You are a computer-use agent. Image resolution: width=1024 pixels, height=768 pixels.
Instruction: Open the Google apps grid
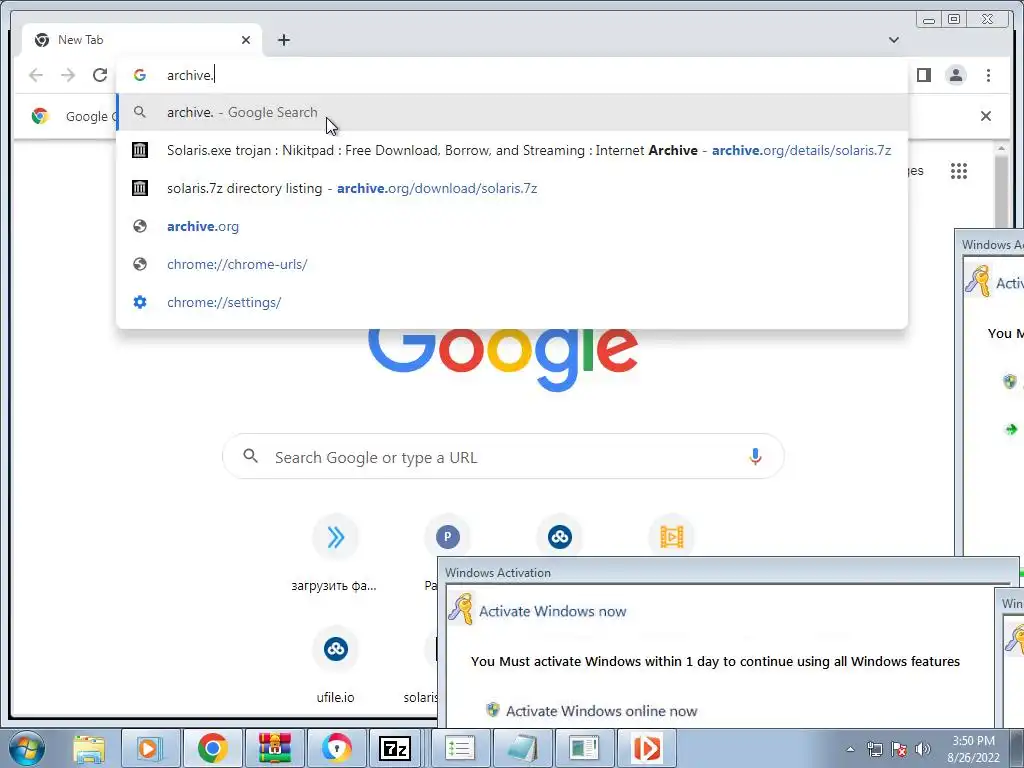[959, 171]
